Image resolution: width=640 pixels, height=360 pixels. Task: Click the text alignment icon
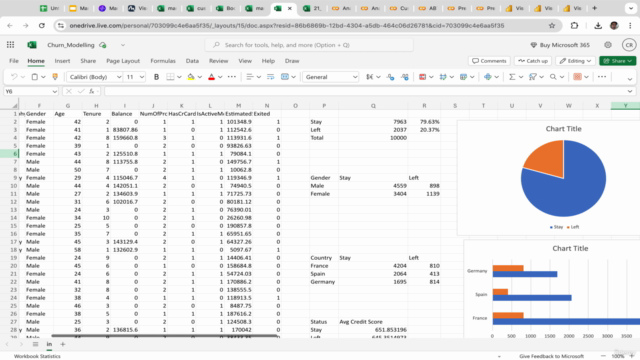tap(250, 77)
